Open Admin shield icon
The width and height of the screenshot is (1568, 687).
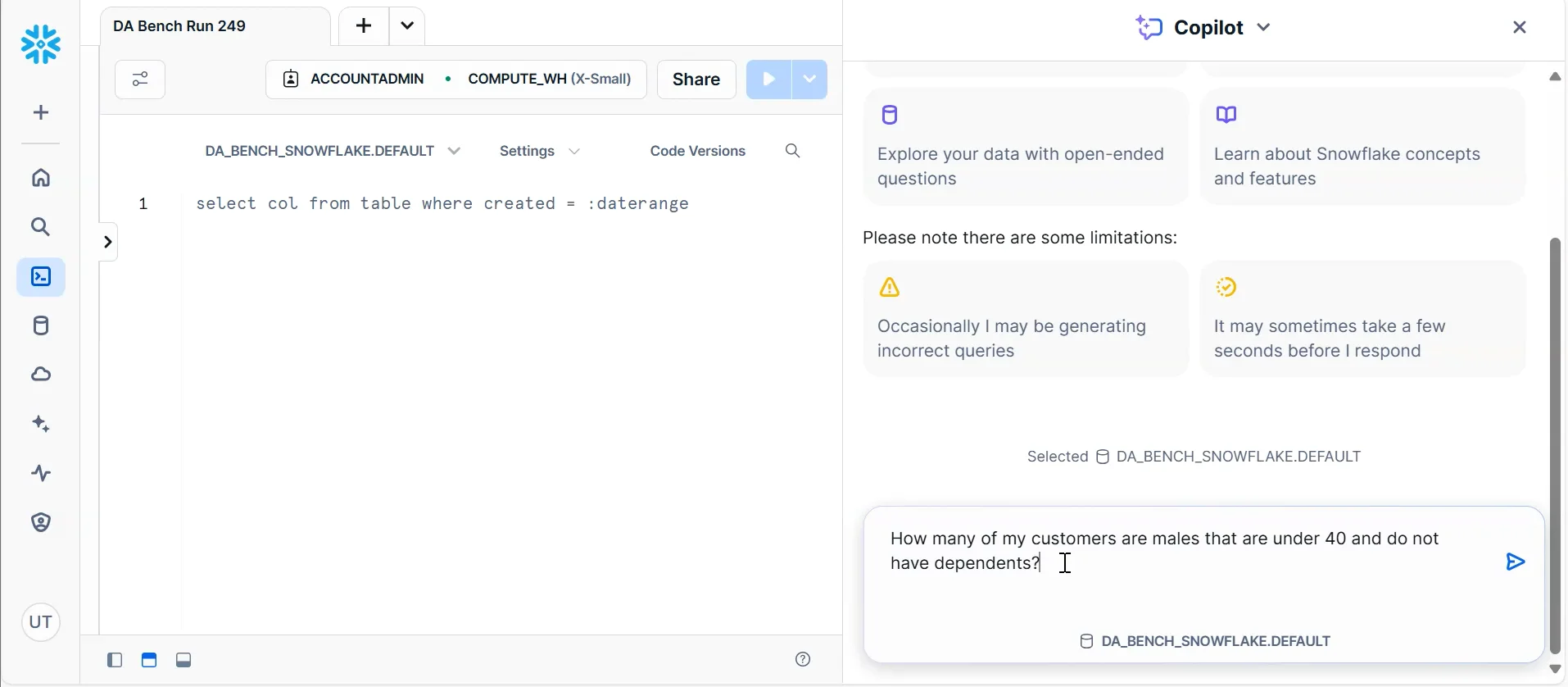click(x=41, y=522)
